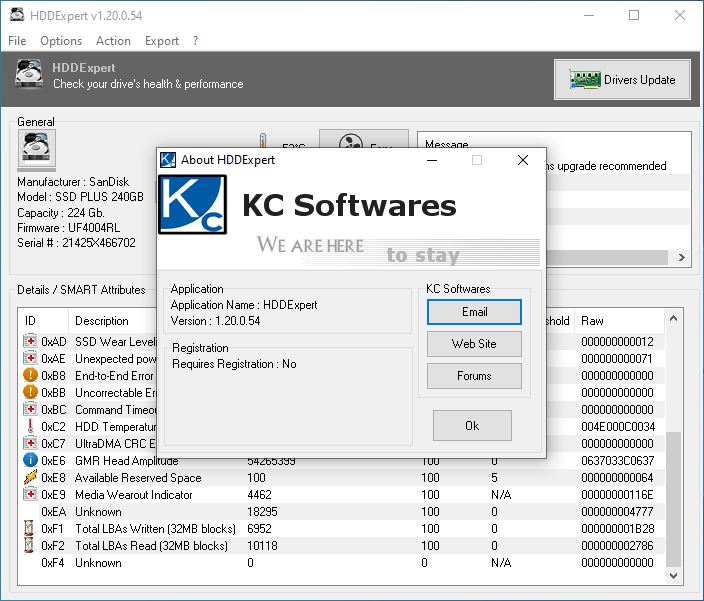704x601 pixels.
Task: Select the 0xEA Unknown row
Action: pyautogui.click(x=341, y=512)
